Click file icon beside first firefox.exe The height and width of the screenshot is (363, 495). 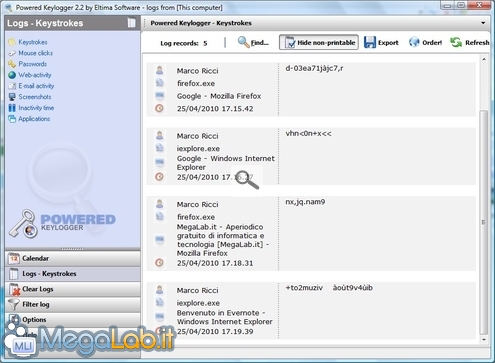point(160,83)
